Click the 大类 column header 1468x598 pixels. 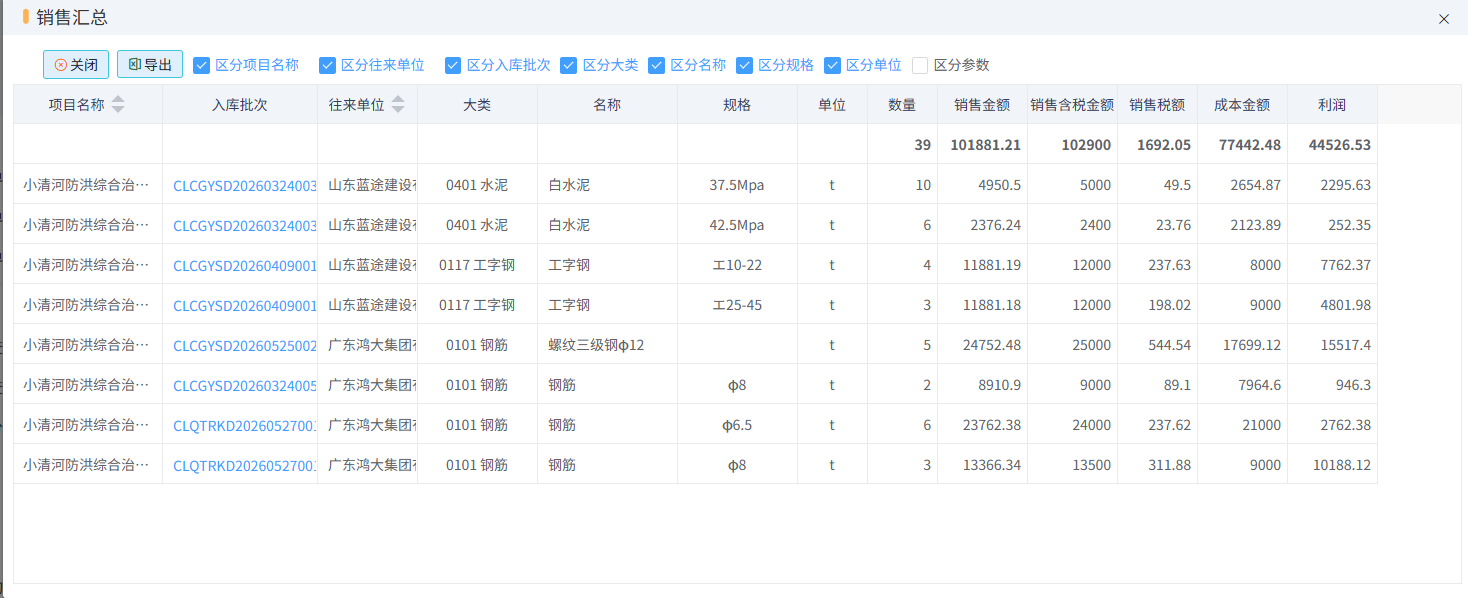pyautogui.click(x=477, y=105)
